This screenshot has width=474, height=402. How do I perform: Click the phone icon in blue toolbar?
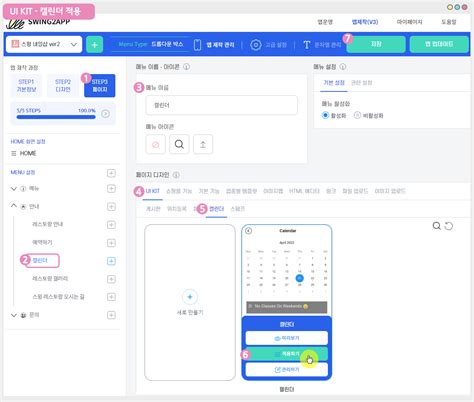pyautogui.click(x=197, y=45)
